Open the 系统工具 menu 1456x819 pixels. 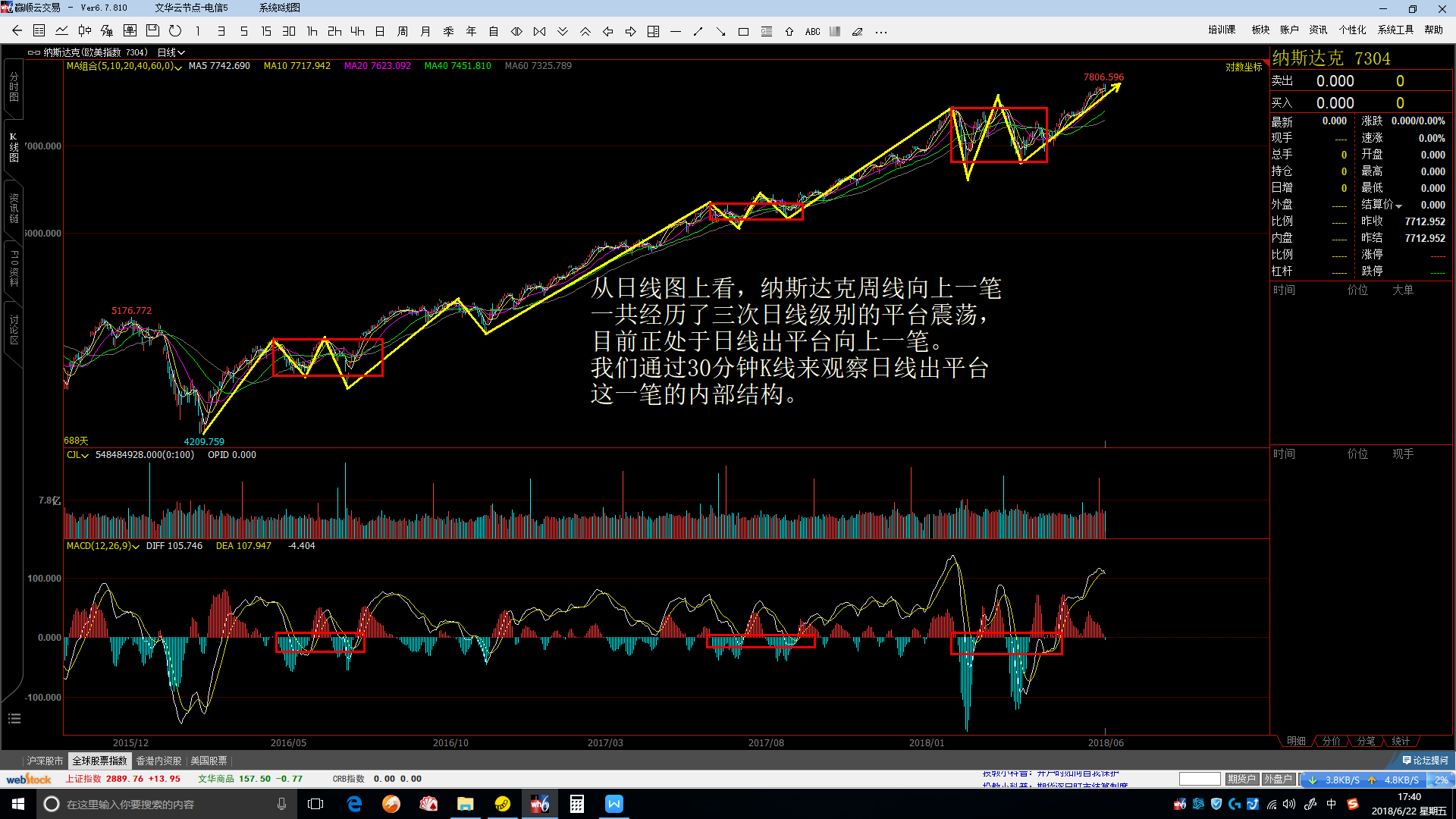(x=1395, y=30)
